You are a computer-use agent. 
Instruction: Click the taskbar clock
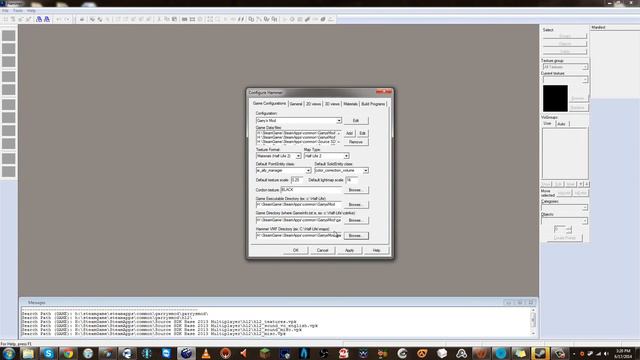pos(623,353)
